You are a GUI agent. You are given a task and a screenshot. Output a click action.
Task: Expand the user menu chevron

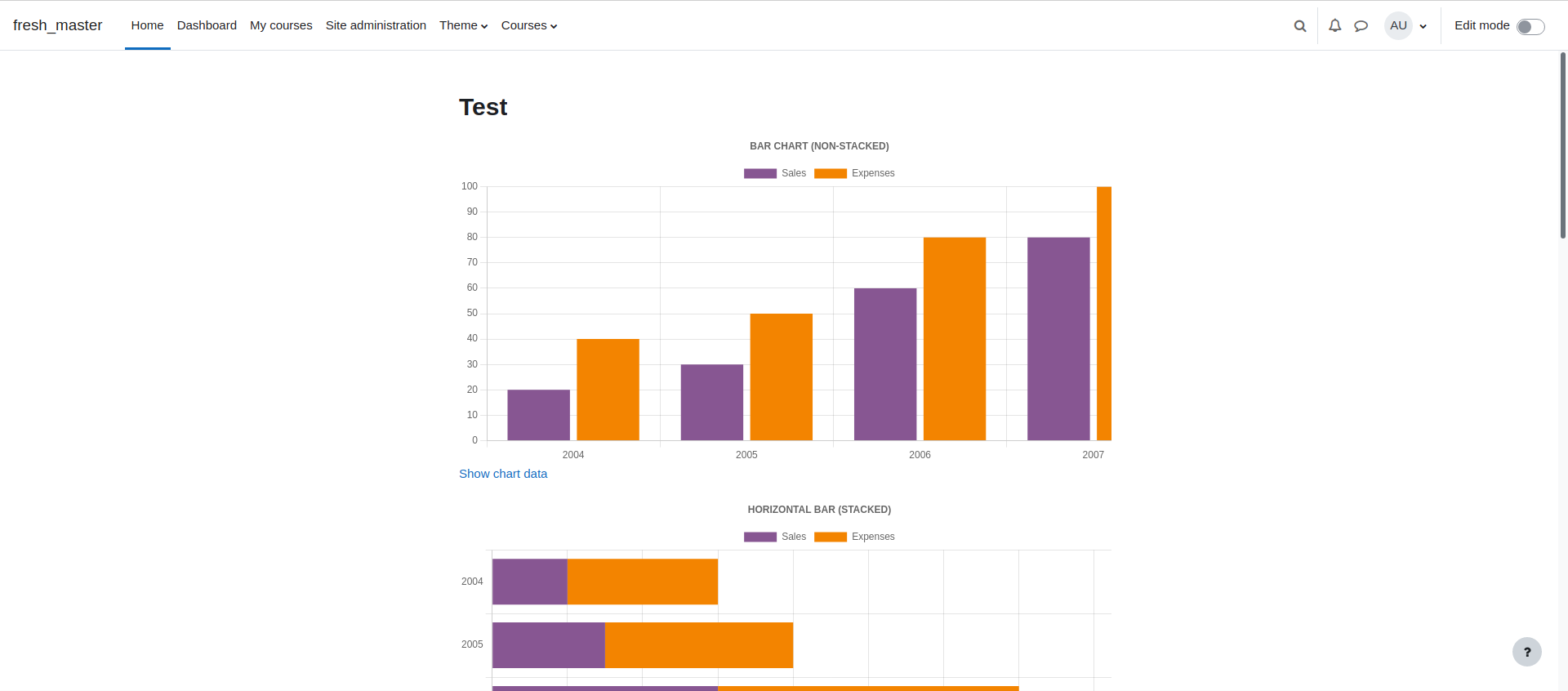pos(1423,26)
